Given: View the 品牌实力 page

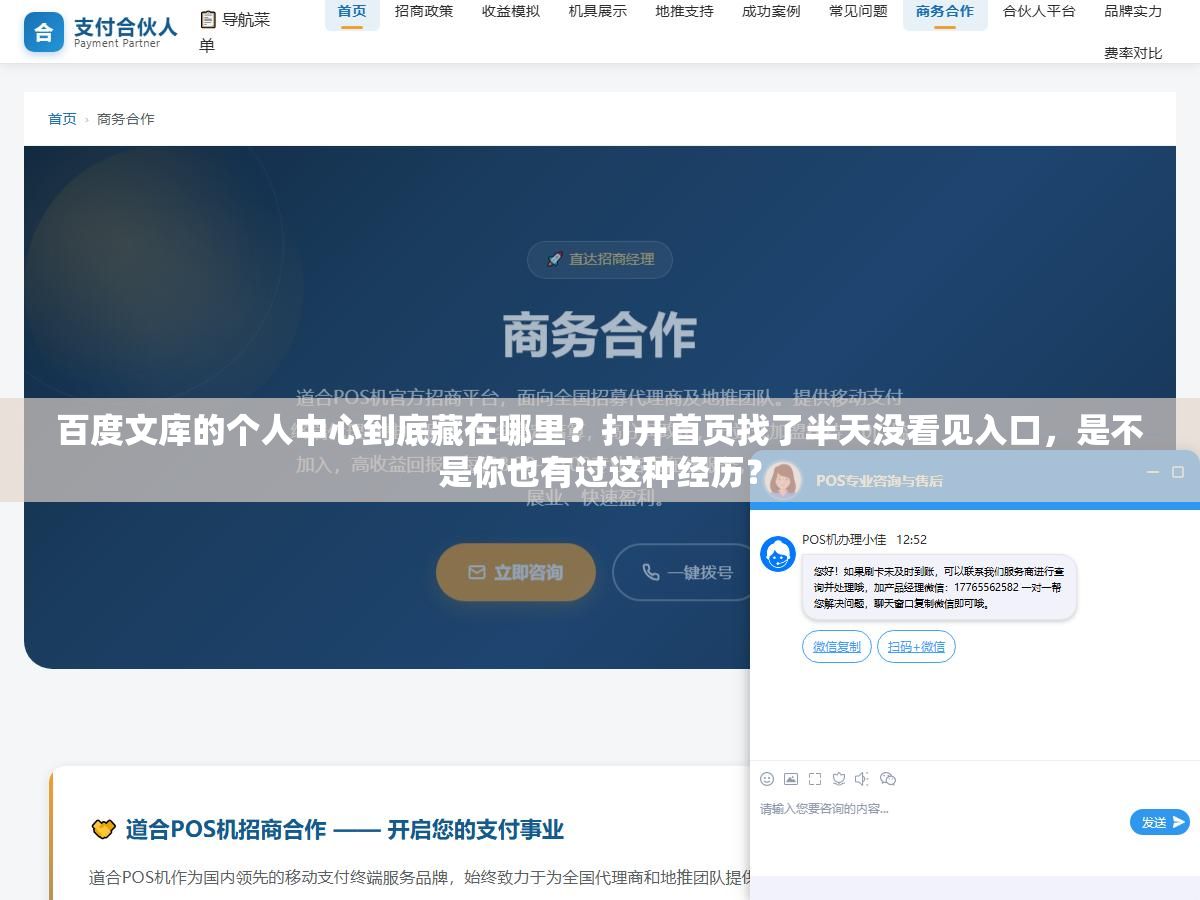Looking at the screenshot, I should [1133, 11].
